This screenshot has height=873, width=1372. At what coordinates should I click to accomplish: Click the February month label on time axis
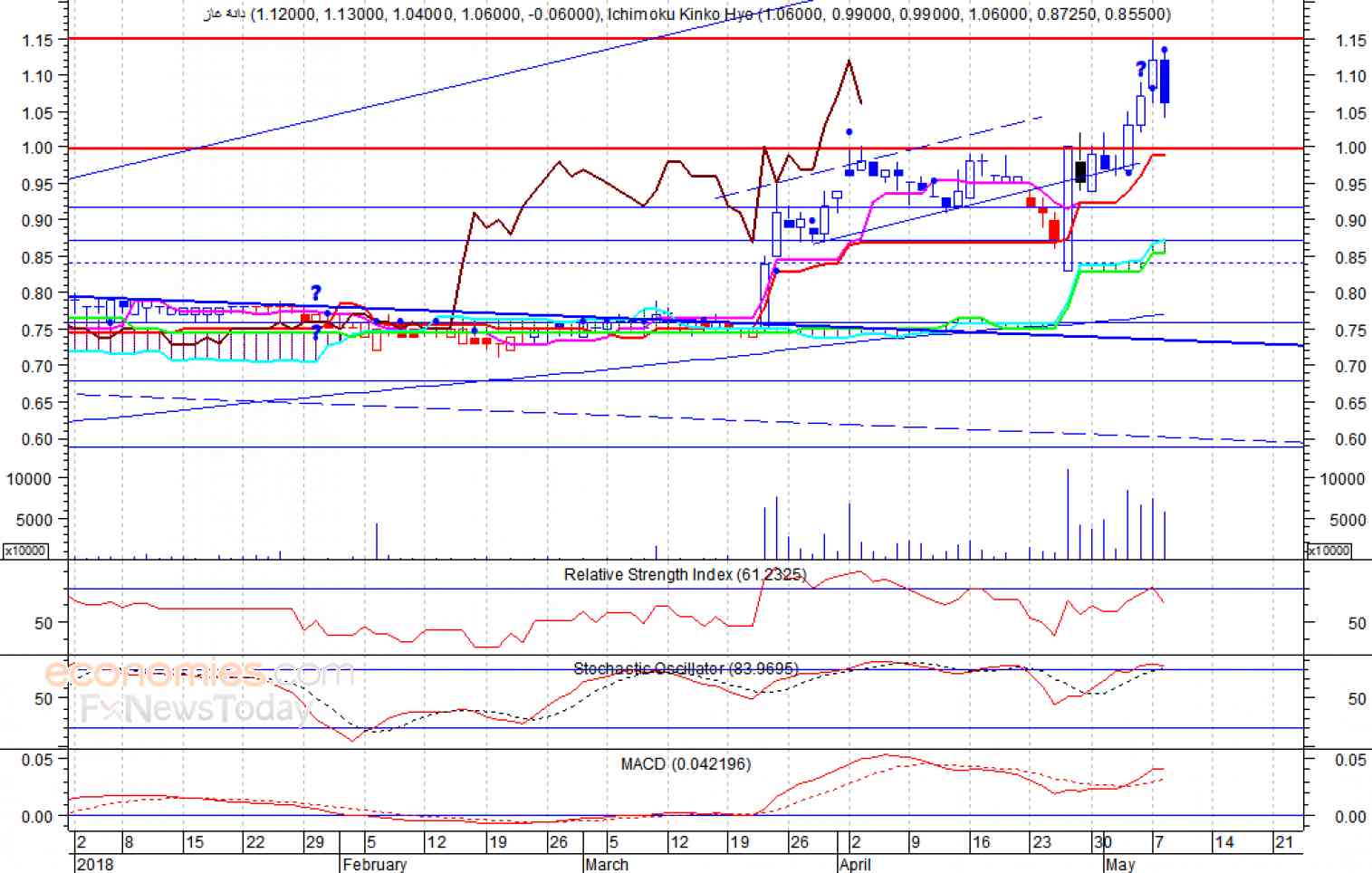(375, 864)
